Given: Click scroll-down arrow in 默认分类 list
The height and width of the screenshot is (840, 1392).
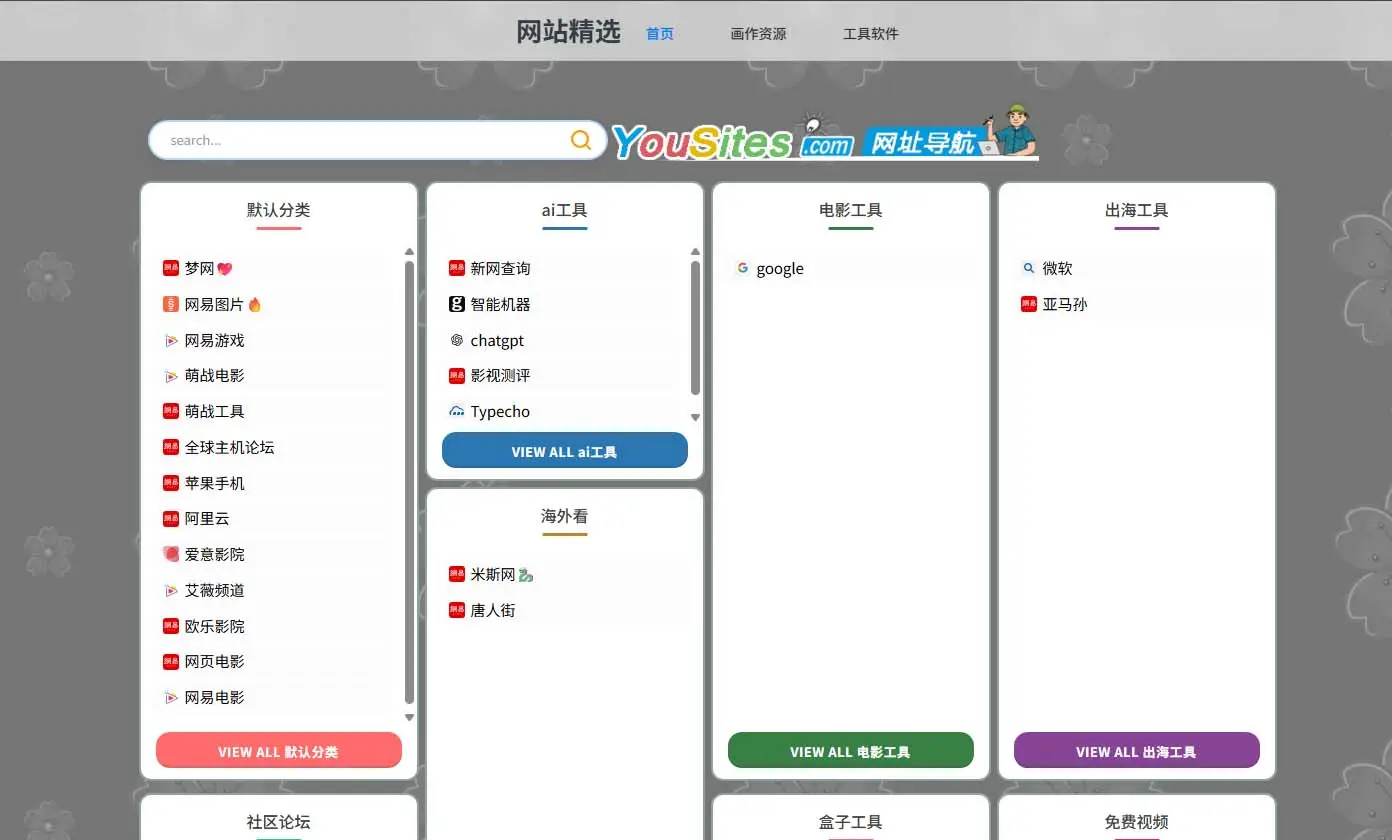Looking at the screenshot, I should pos(409,717).
